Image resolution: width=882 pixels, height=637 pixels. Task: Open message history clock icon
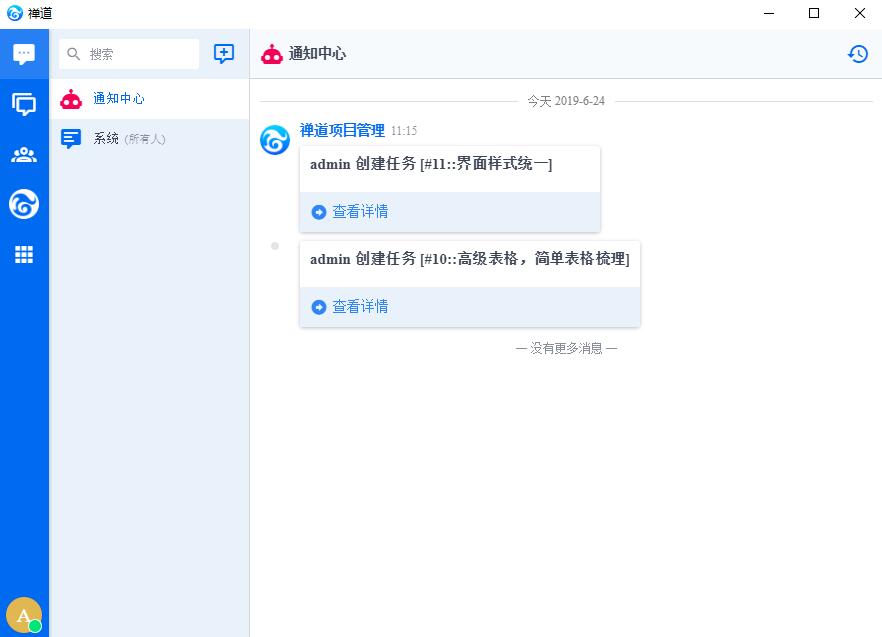[x=858, y=54]
